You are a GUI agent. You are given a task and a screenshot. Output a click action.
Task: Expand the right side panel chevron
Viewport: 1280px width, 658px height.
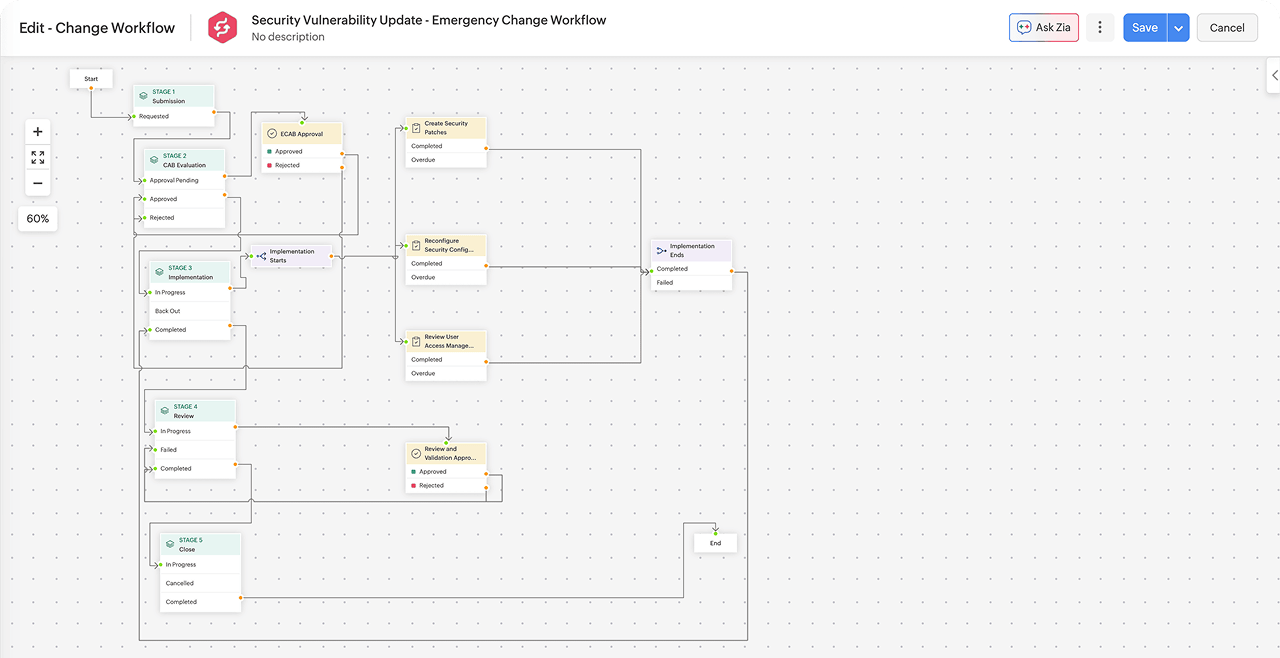1274,76
